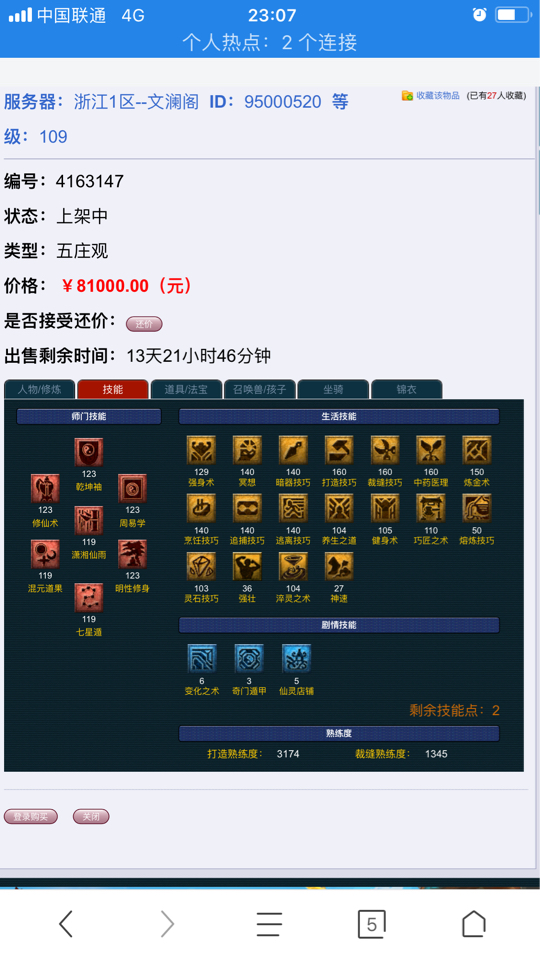Click the 还价 bargain button
The height and width of the screenshot is (960, 540).
(144, 324)
